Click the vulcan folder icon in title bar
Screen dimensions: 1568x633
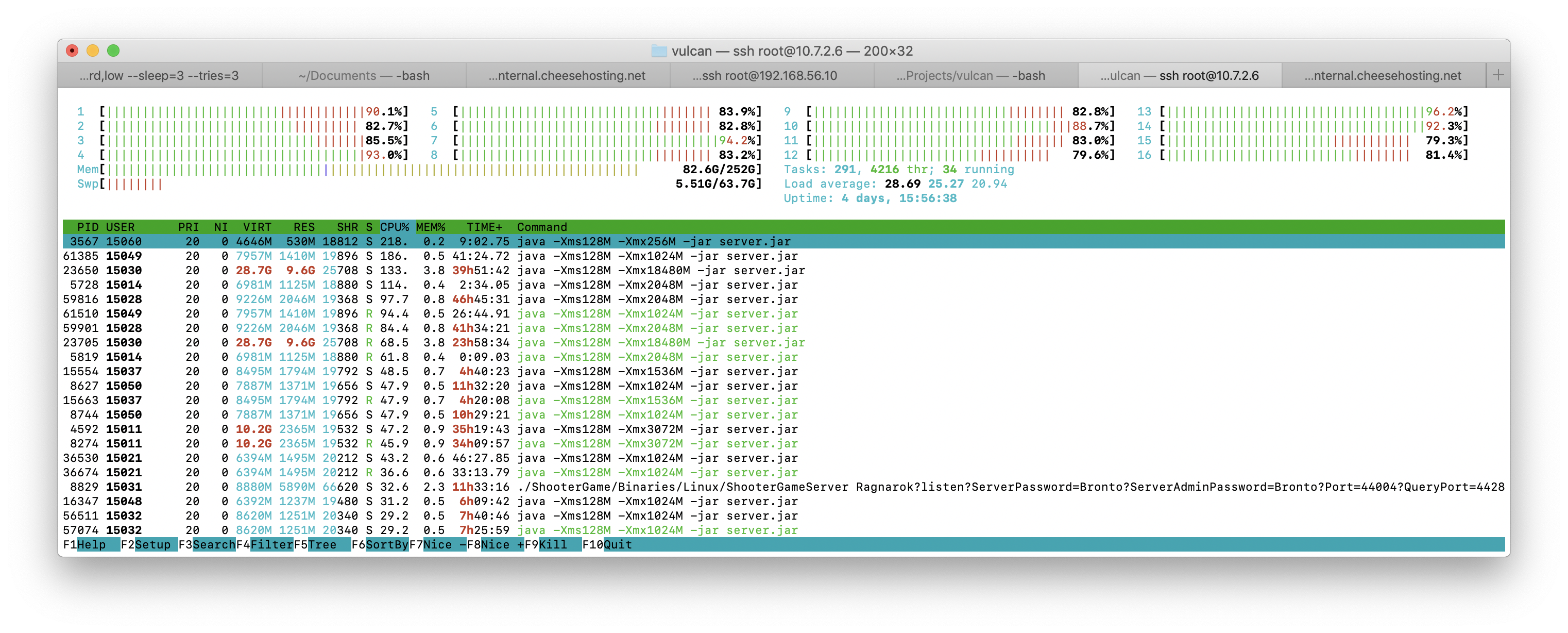(x=659, y=51)
